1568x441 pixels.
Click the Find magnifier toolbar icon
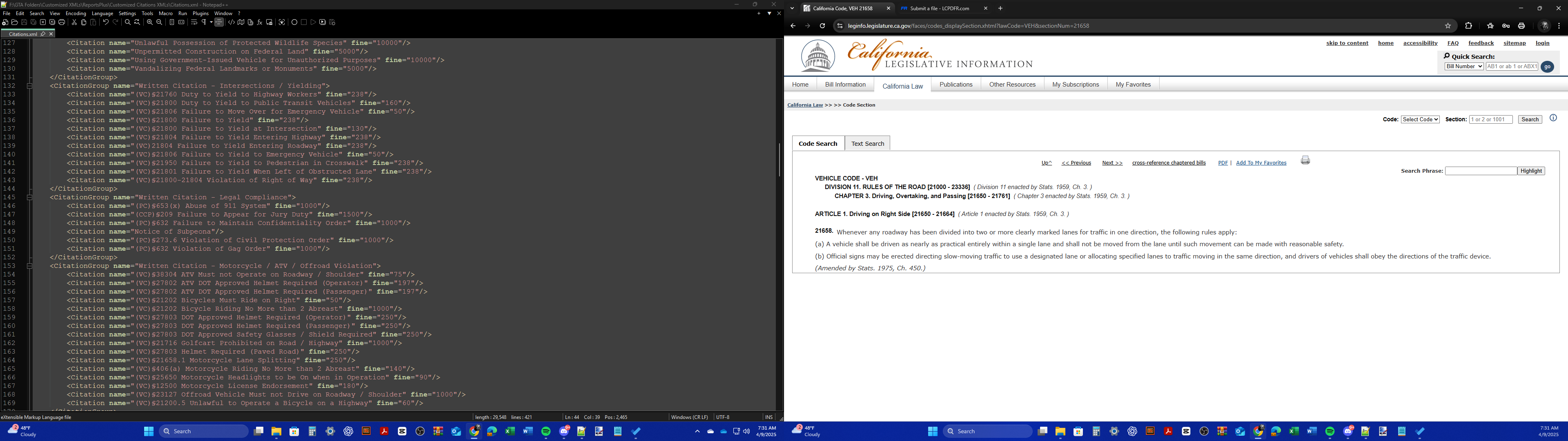(127, 22)
